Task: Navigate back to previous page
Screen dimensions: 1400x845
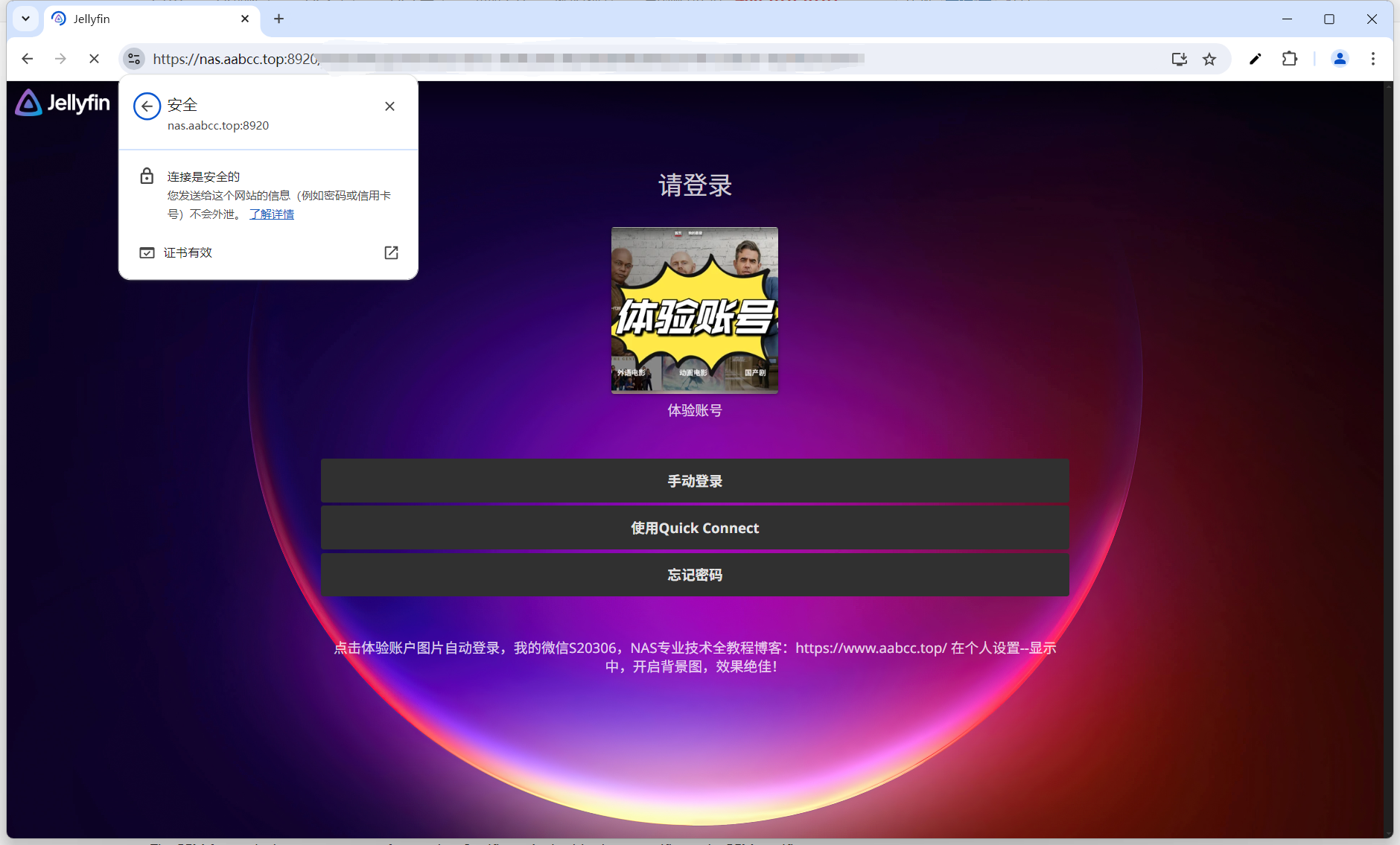Action: [x=28, y=59]
